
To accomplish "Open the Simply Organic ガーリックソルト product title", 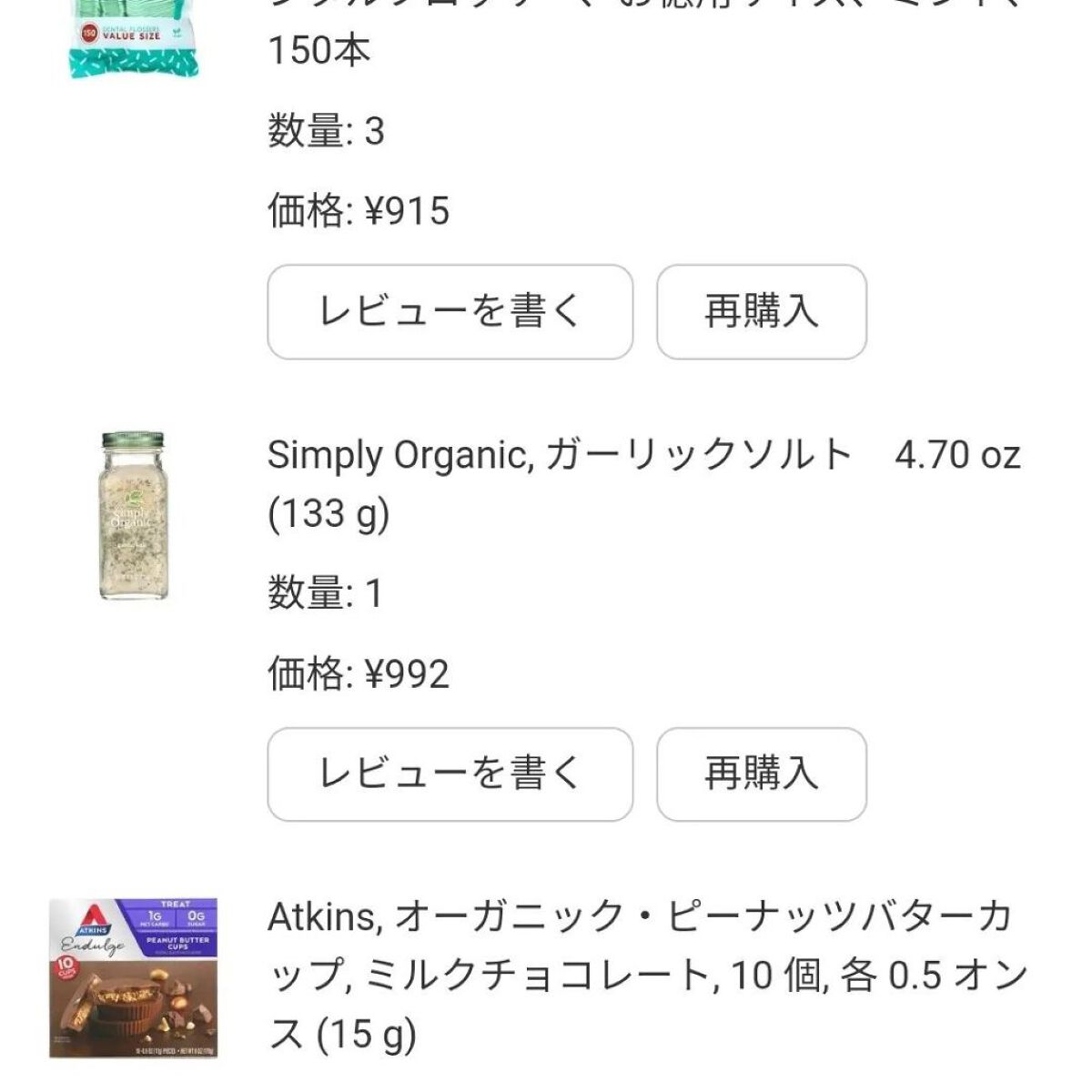I will pos(559,455).
